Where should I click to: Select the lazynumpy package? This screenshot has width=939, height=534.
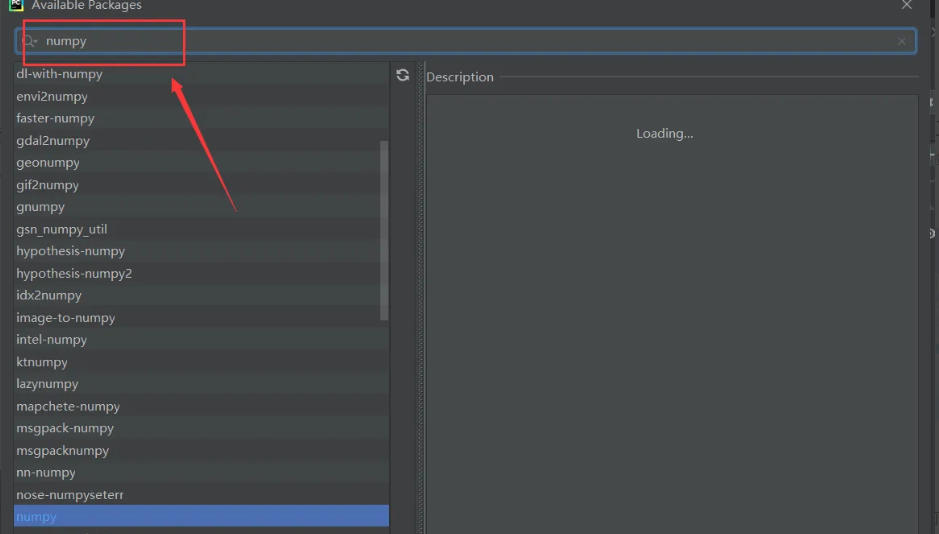pyautogui.click(x=201, y=384)
